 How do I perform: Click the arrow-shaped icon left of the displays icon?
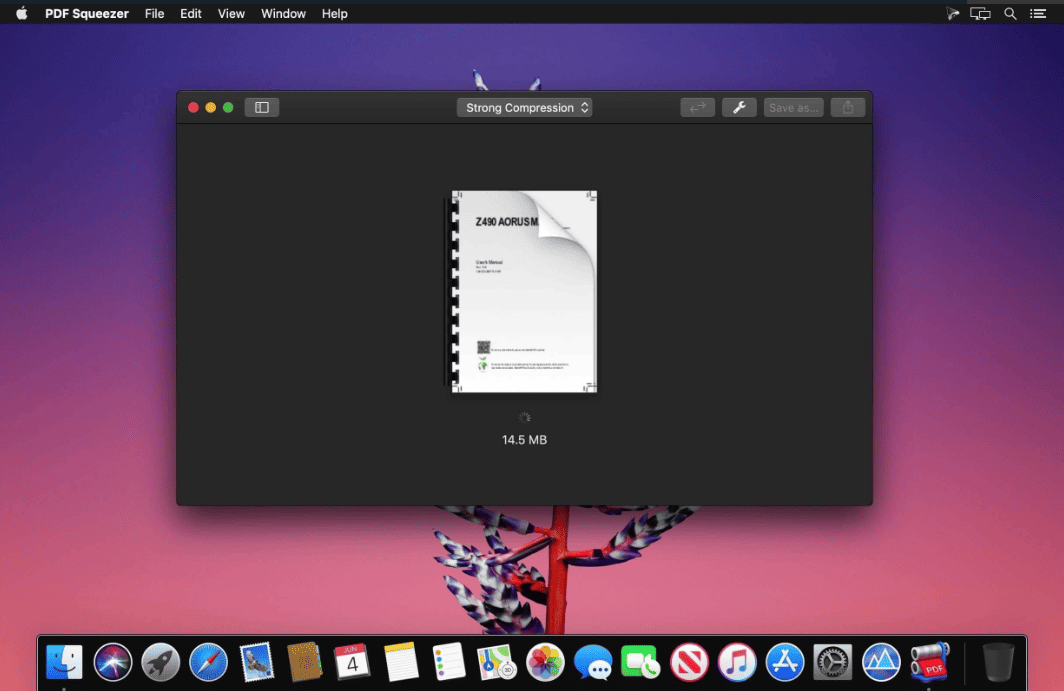click(953, 14)
